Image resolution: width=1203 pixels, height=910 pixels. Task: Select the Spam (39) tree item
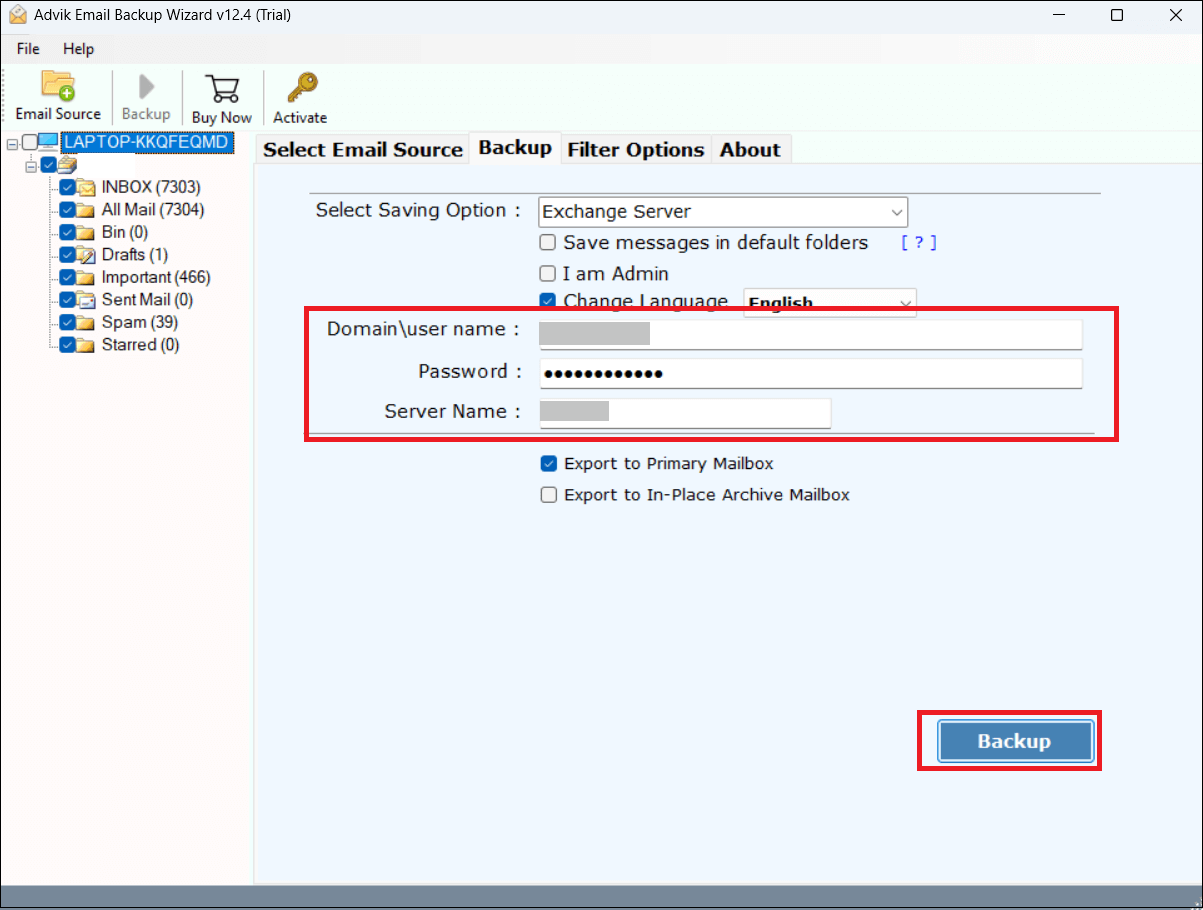click(140, 322)
